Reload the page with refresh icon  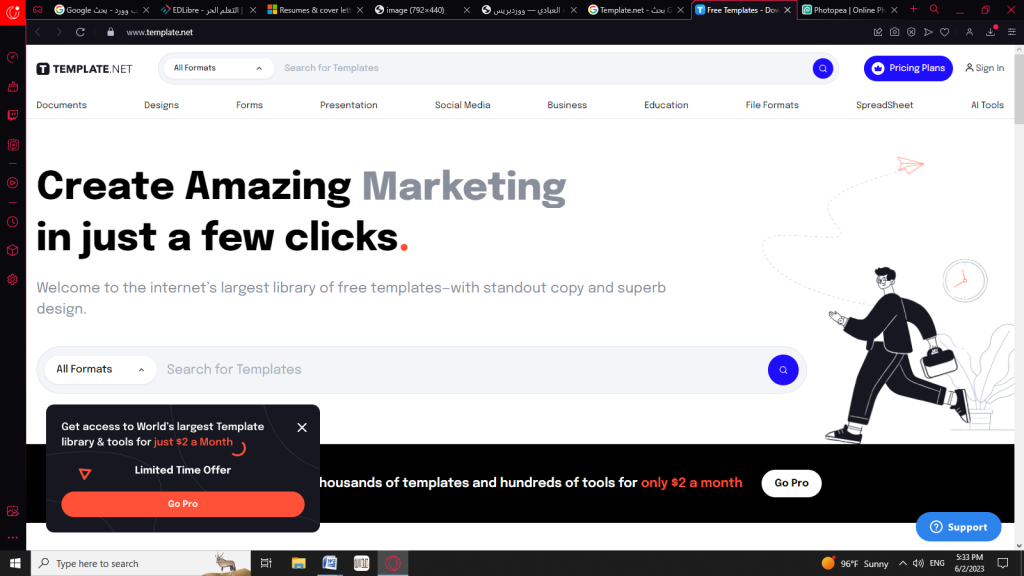point(80,32)
